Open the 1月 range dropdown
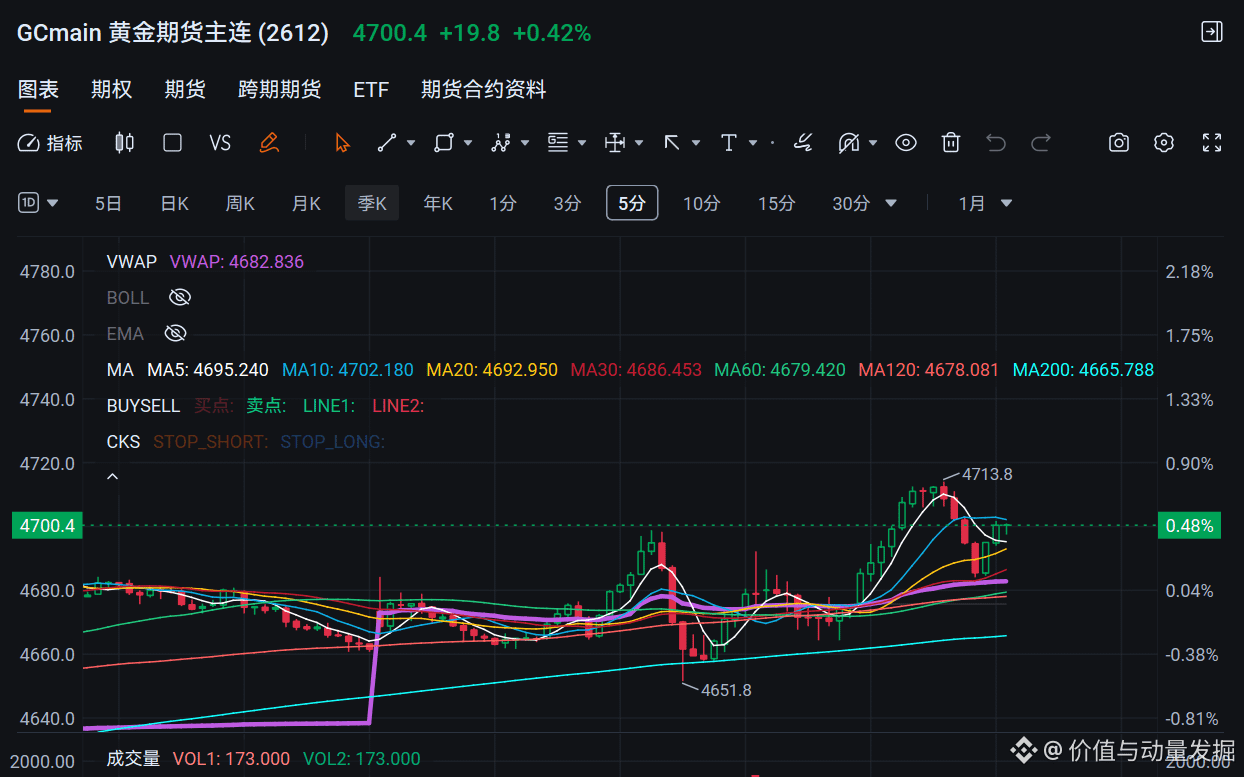 986,203
